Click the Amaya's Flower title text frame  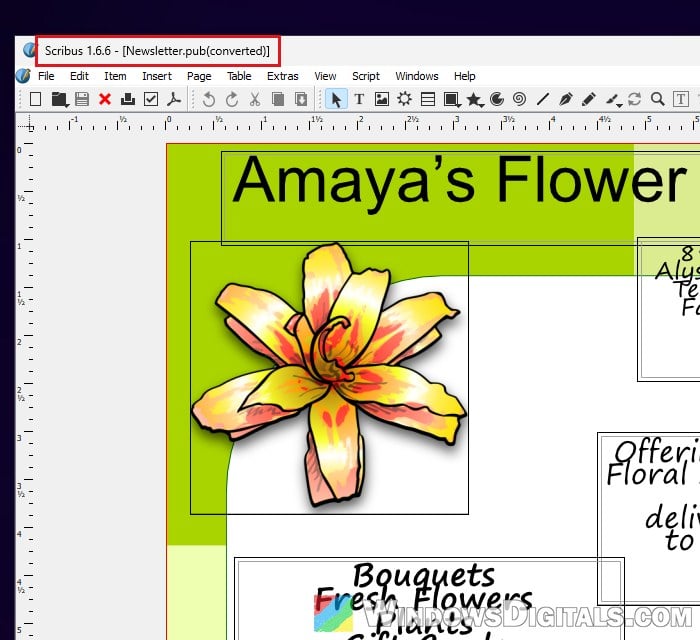(460, 198)
